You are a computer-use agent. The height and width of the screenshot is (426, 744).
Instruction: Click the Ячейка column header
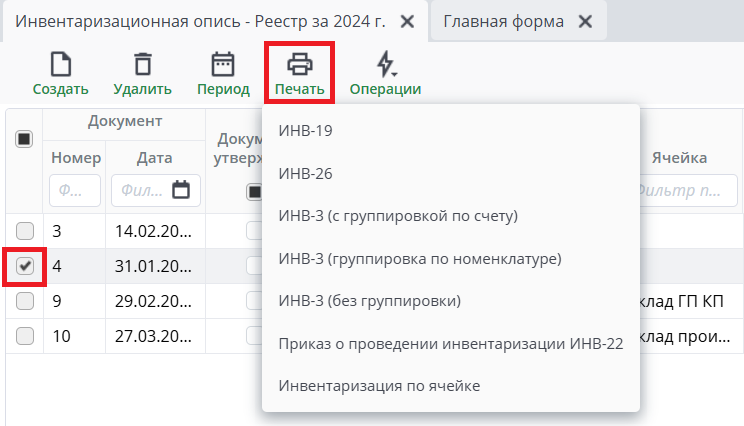click(679, 158)
